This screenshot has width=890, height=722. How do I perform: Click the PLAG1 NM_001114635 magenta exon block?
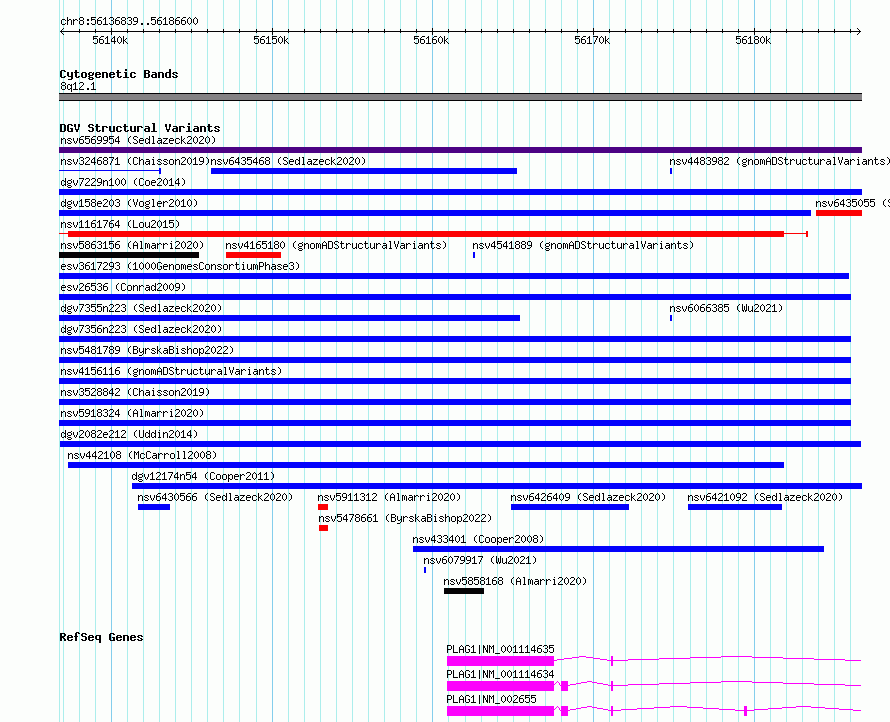click(x=500, y=661)
